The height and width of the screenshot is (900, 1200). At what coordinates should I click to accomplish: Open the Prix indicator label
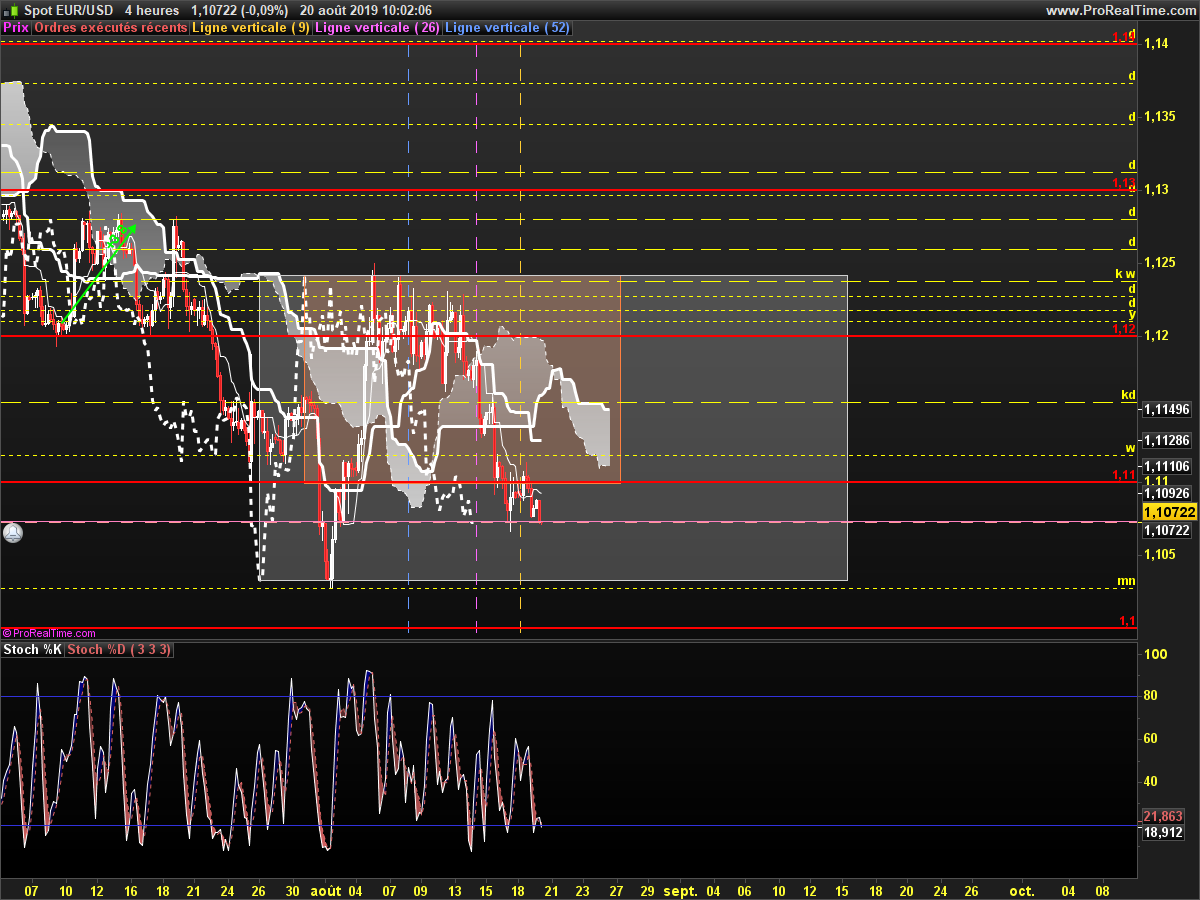(16, 28)
